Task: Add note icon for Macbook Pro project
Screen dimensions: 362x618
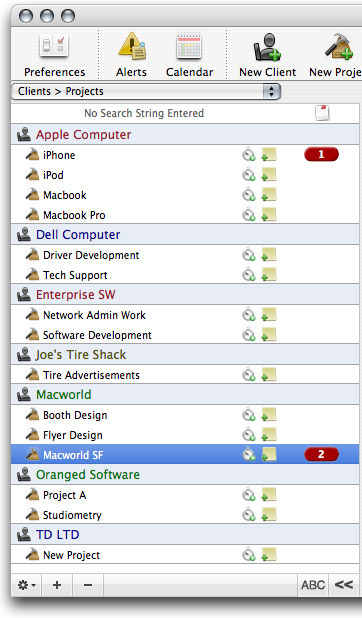Action: coord(269,215)
